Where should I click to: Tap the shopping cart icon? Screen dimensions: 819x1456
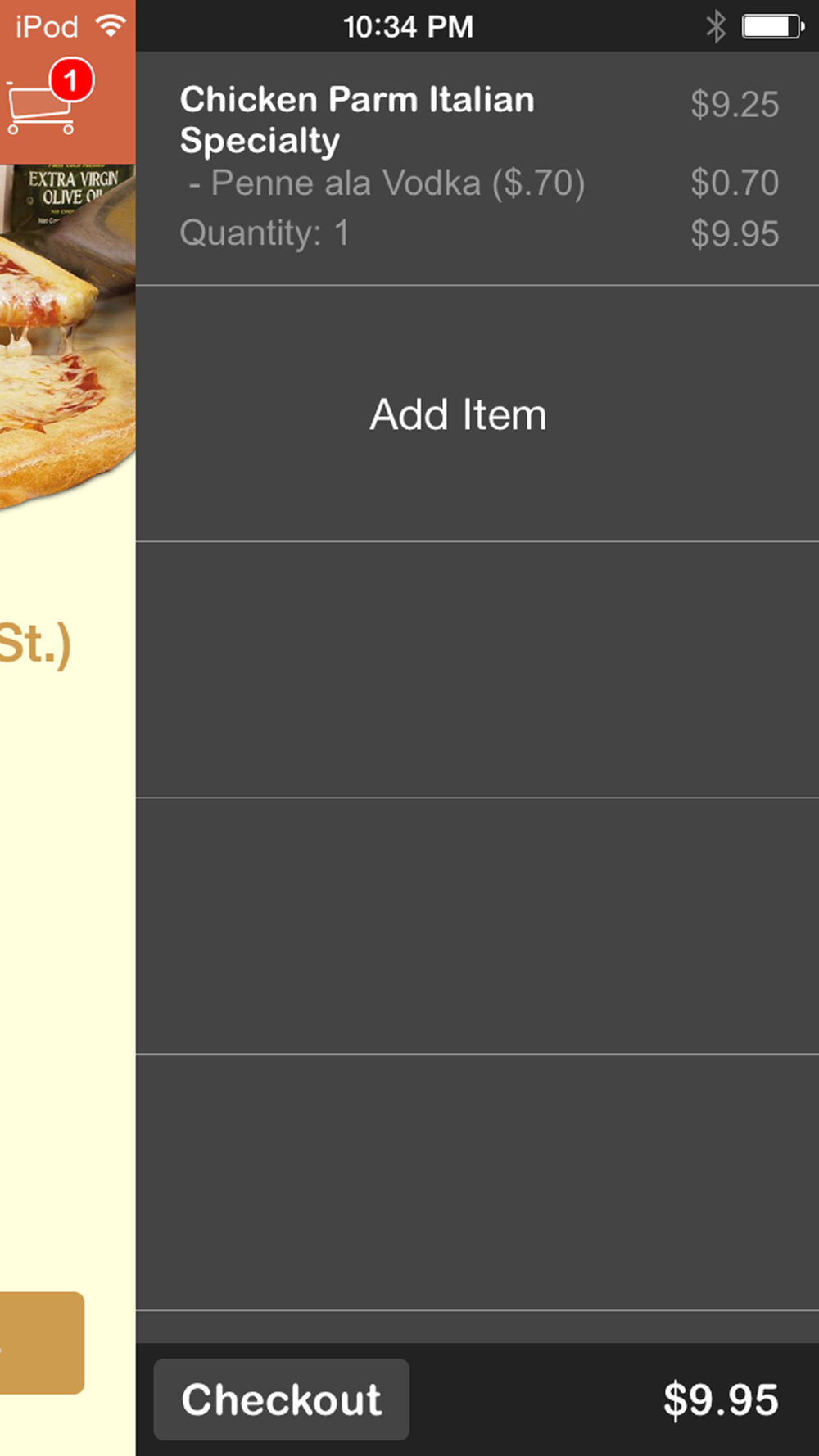39,106
